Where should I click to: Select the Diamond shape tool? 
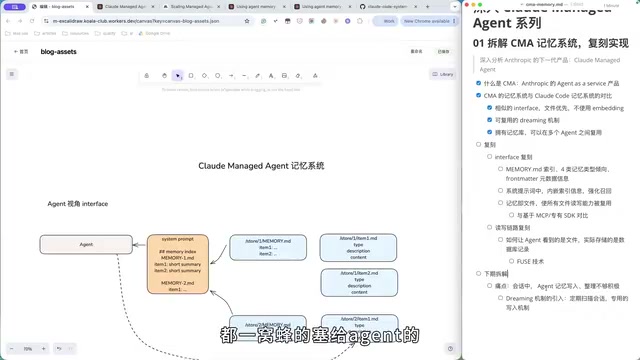click(x=204, y=76)
